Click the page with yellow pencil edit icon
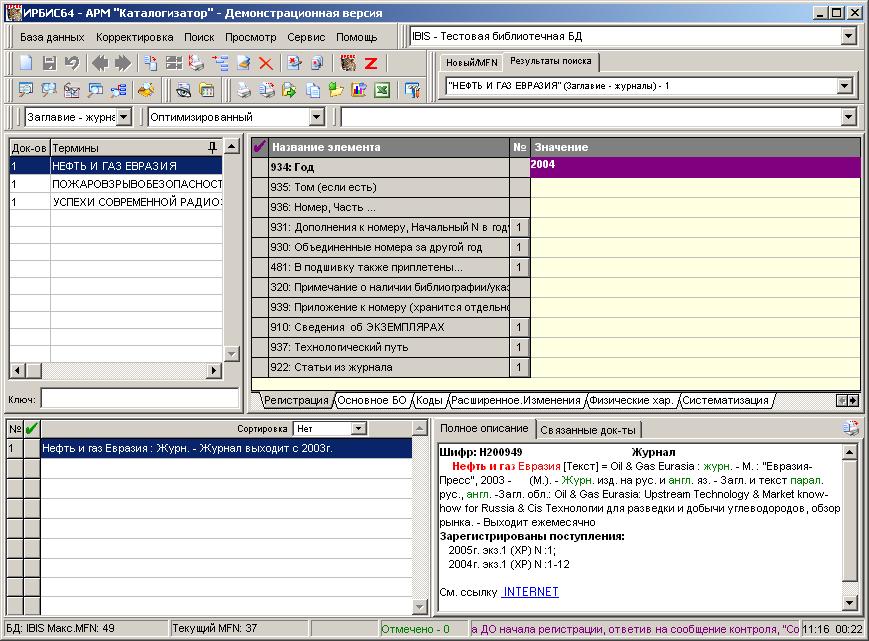Screen dimensions: 869x641 [x=243, y=63]
